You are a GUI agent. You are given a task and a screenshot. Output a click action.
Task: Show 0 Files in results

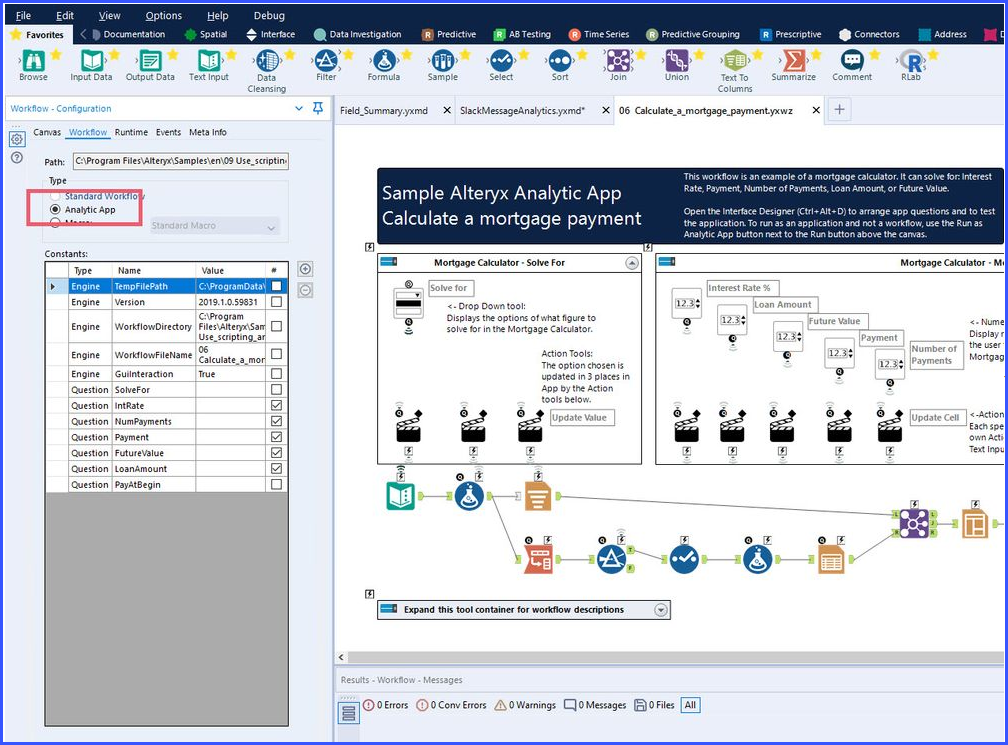point(654,705)
